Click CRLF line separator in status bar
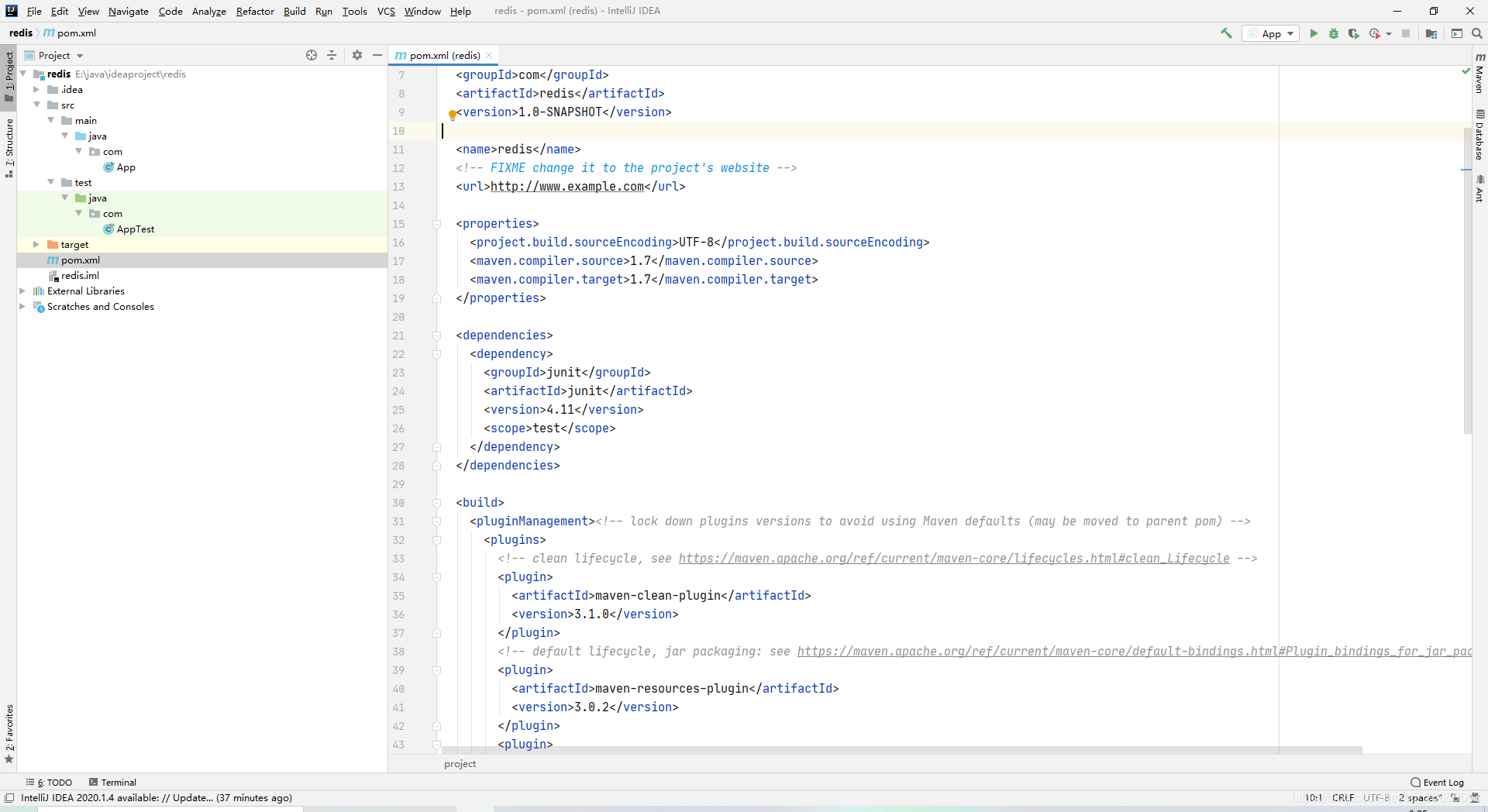The image size is (1488, 812). coord(1343,798)
